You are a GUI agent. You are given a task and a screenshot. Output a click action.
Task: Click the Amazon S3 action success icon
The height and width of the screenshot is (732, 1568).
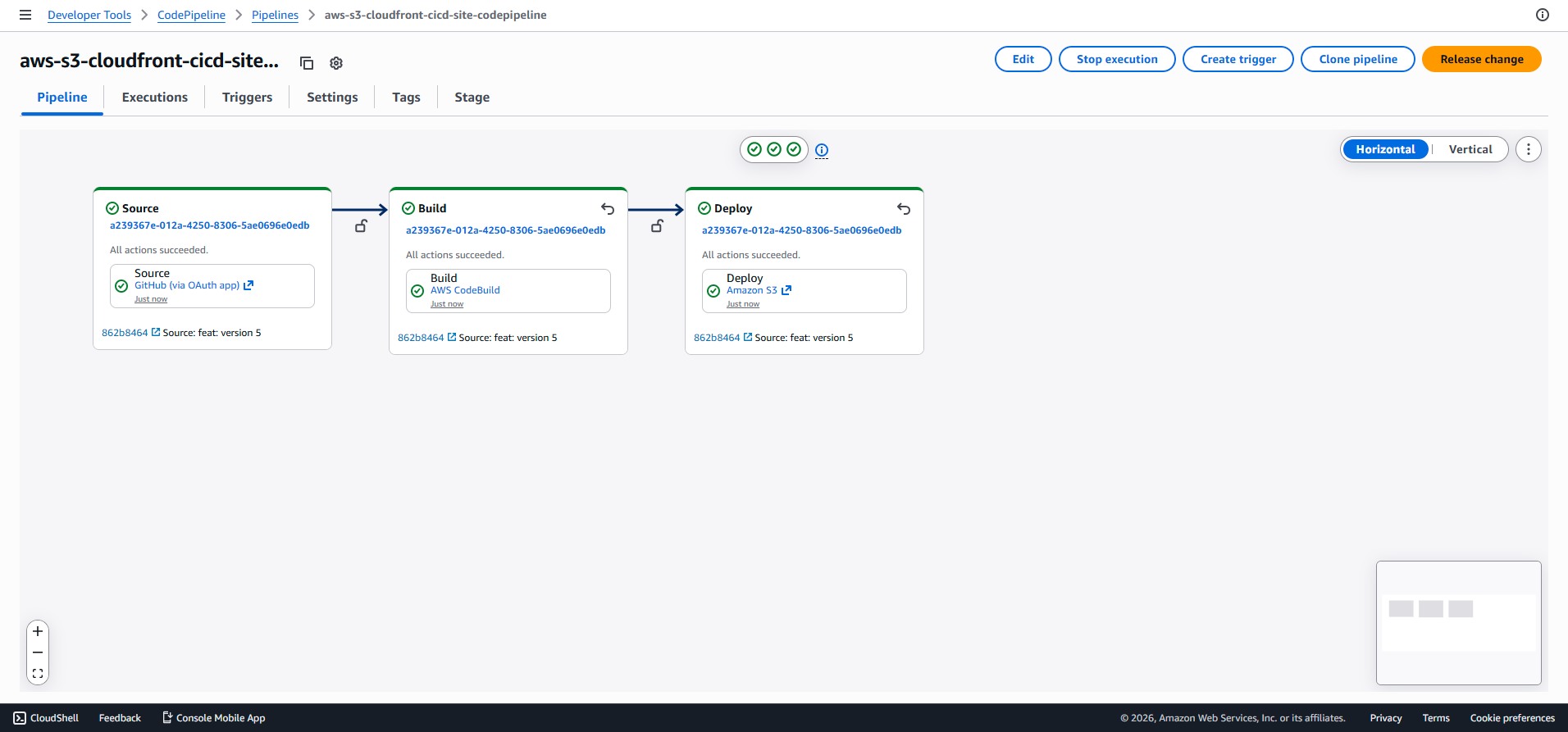click(713, 291)
